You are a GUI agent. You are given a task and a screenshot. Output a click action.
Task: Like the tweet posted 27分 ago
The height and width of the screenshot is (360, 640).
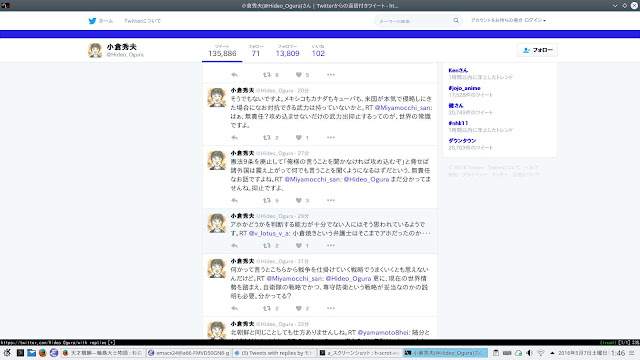(x=299, y=200)
